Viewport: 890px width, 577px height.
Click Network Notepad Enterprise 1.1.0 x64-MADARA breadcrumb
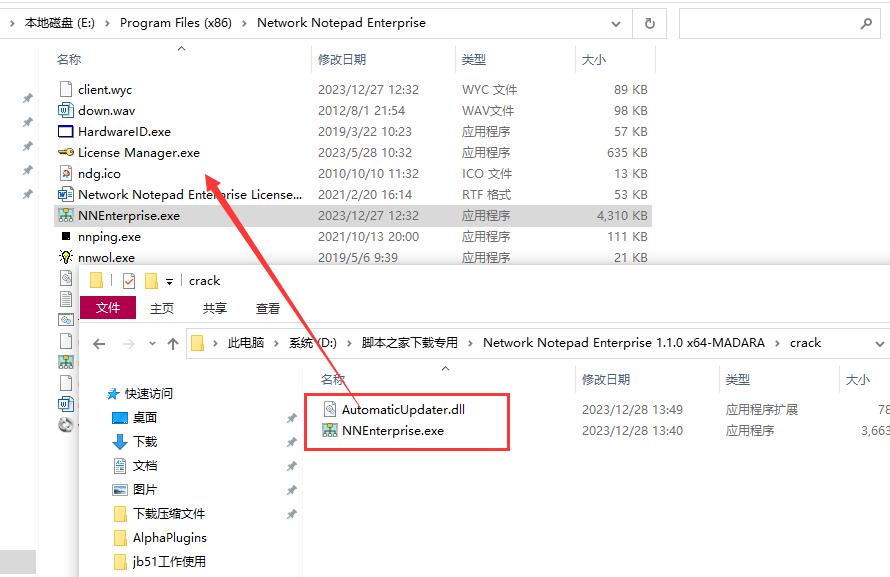(624, 343)
